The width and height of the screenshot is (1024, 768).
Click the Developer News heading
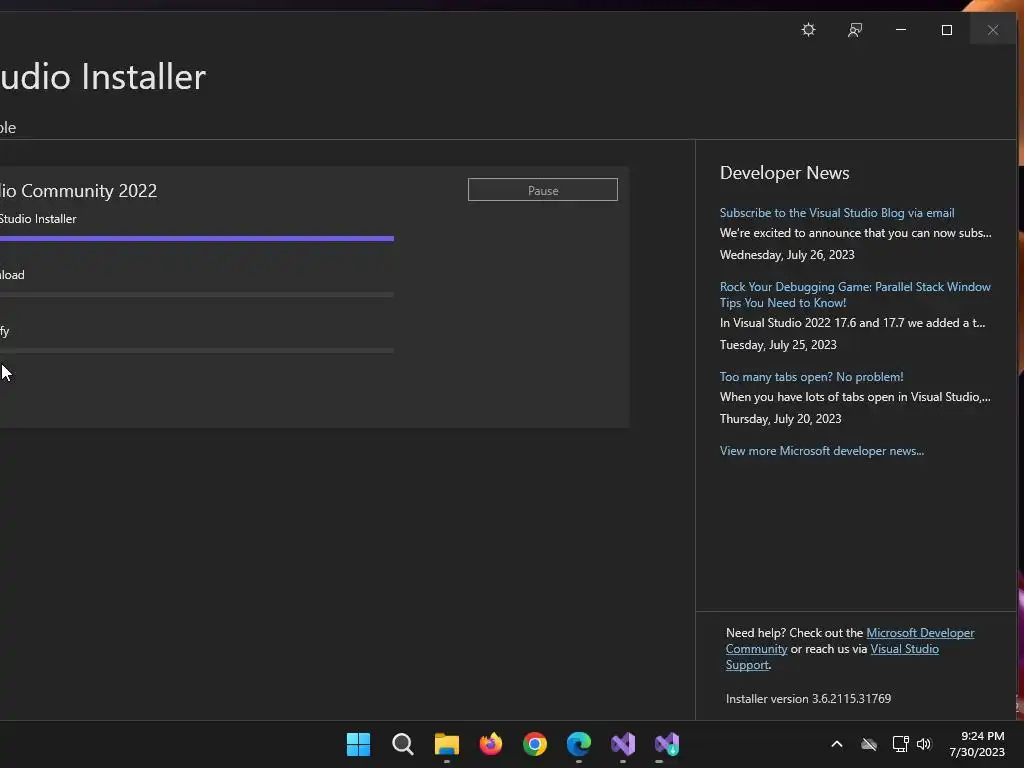click(784, 173)
